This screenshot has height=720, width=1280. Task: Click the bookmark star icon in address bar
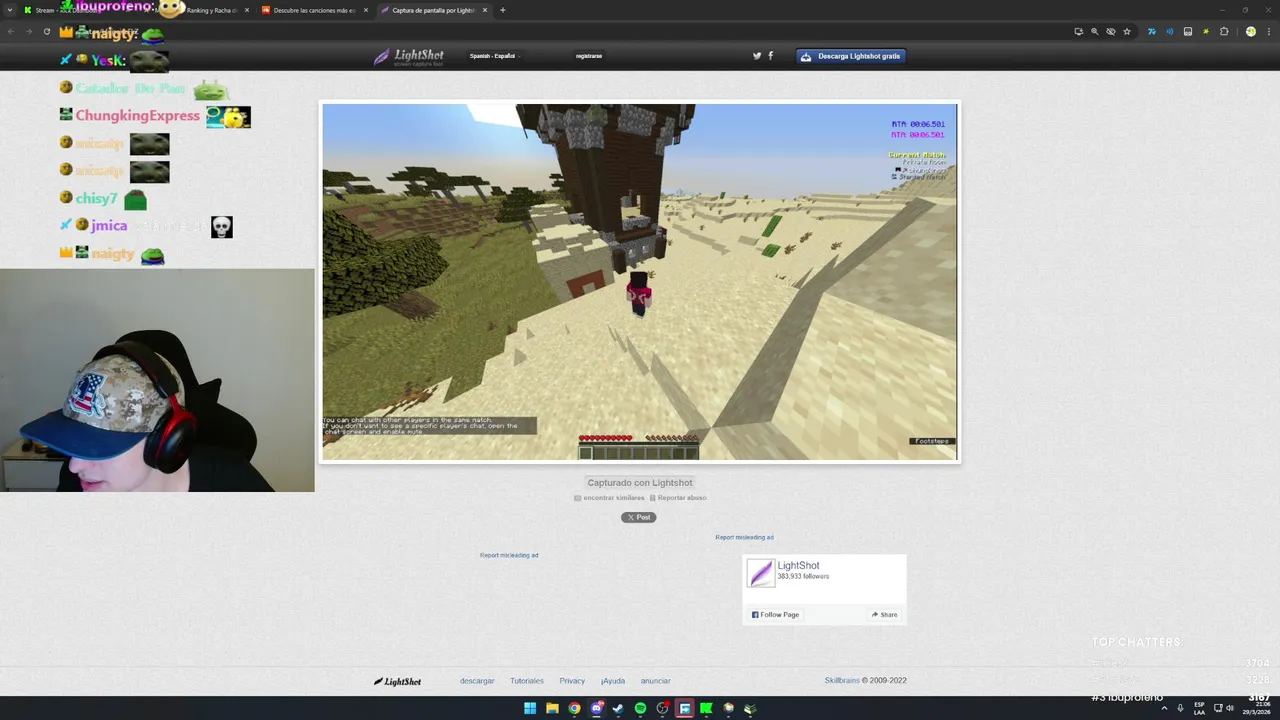coord(1127,31)
